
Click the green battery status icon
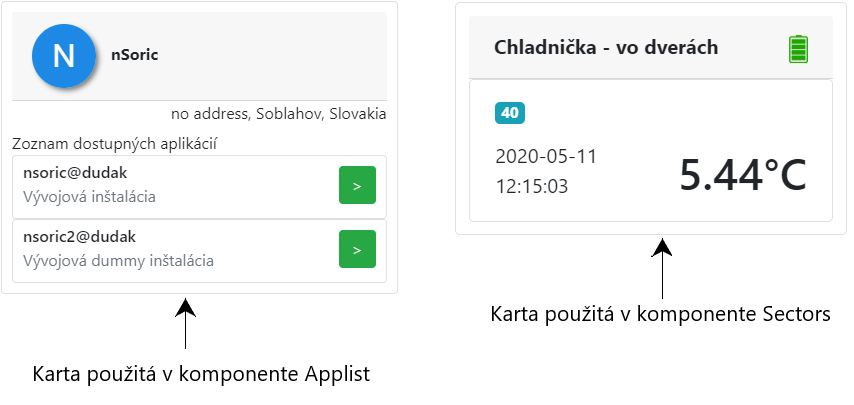click(x=798, y=49)
